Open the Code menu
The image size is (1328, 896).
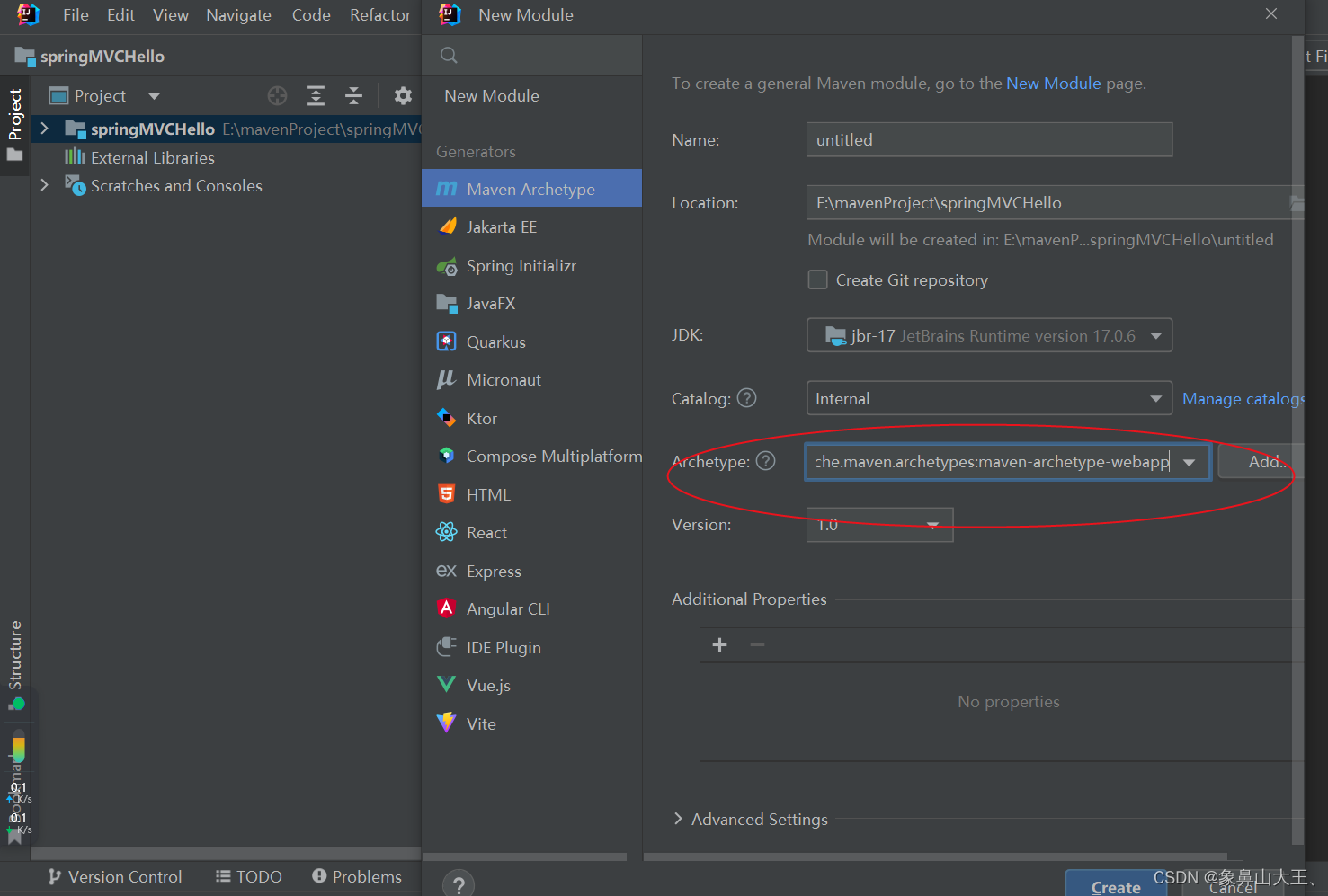coord(311,15)
